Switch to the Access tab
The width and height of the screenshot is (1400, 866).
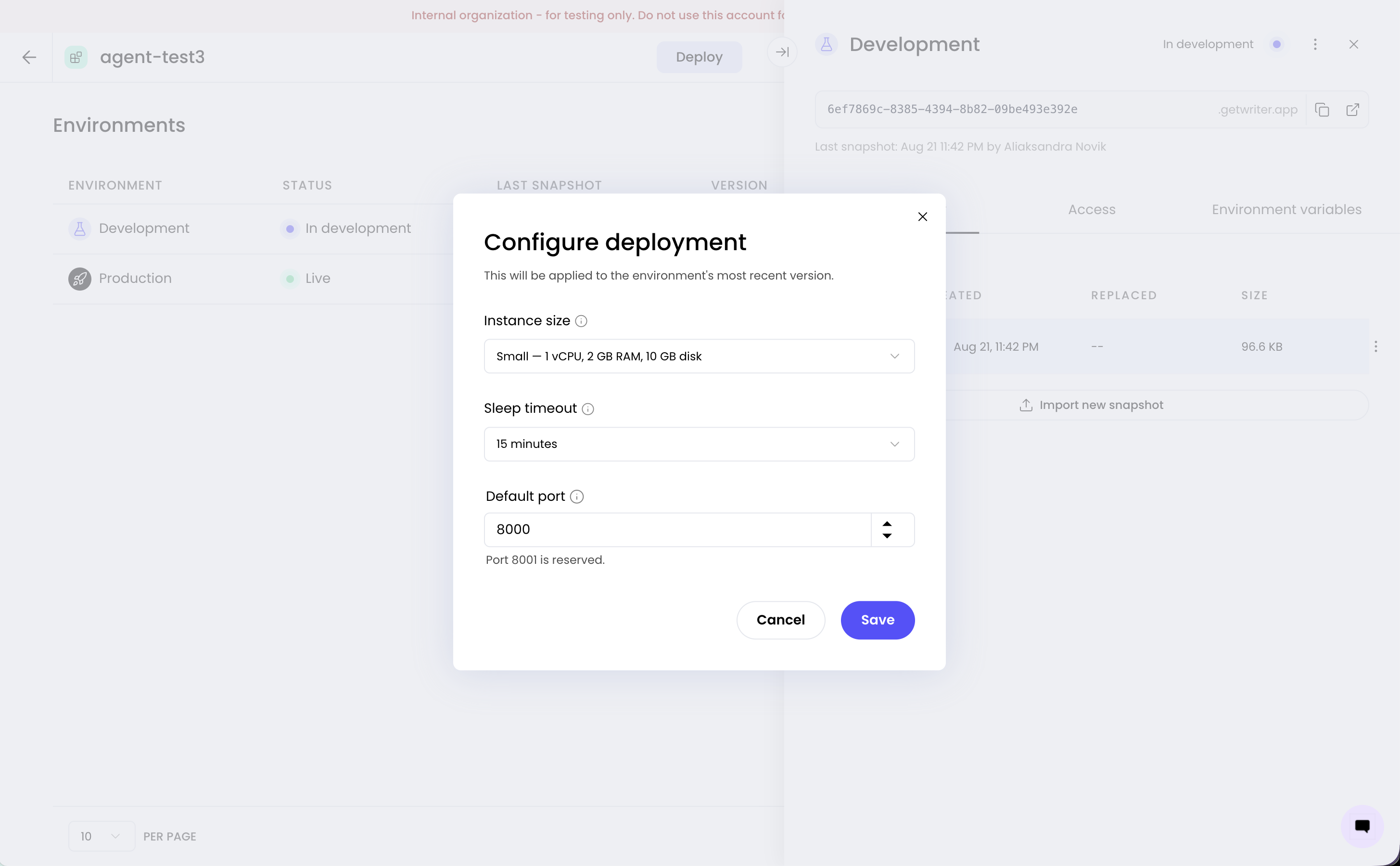click(x=1091, y=210)
